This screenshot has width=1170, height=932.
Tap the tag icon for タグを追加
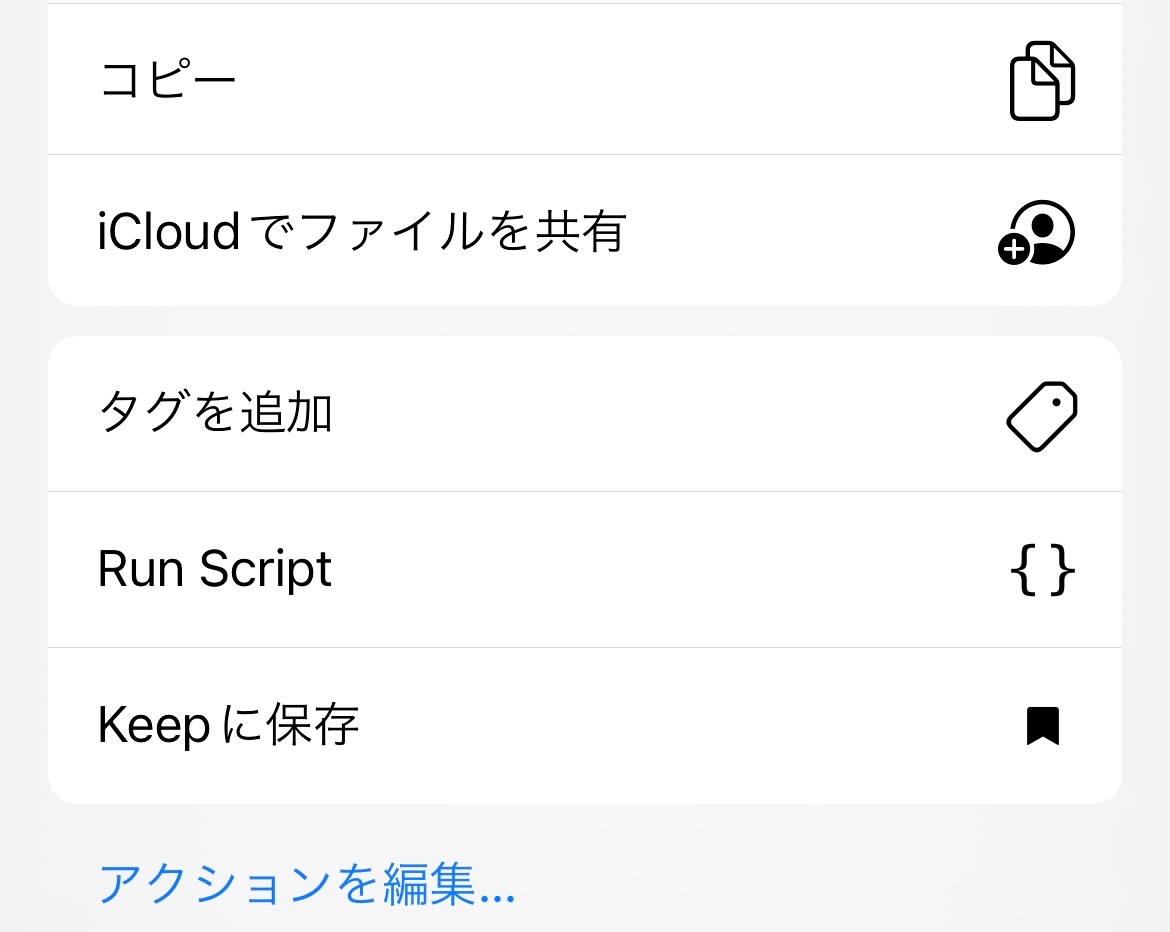point(1042,415)
